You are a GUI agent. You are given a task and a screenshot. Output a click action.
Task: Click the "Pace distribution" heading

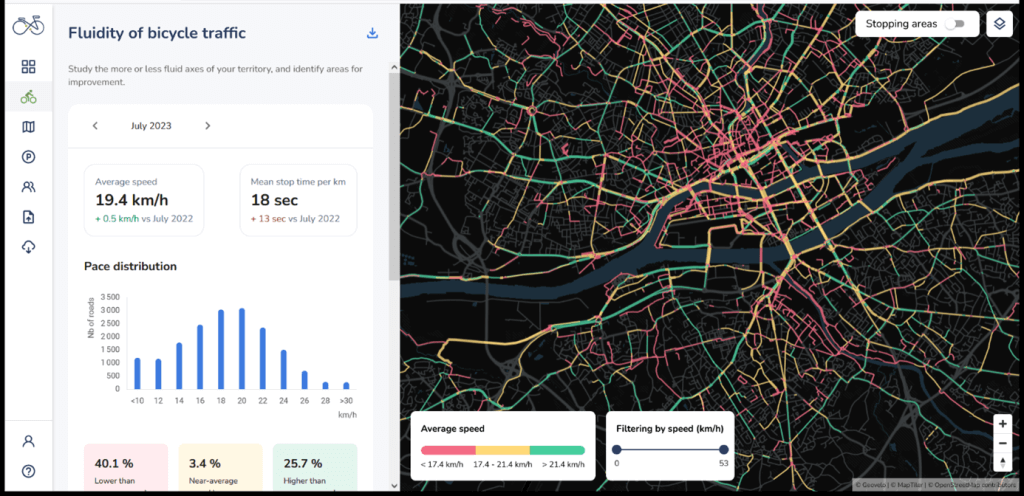coord(131,266)
